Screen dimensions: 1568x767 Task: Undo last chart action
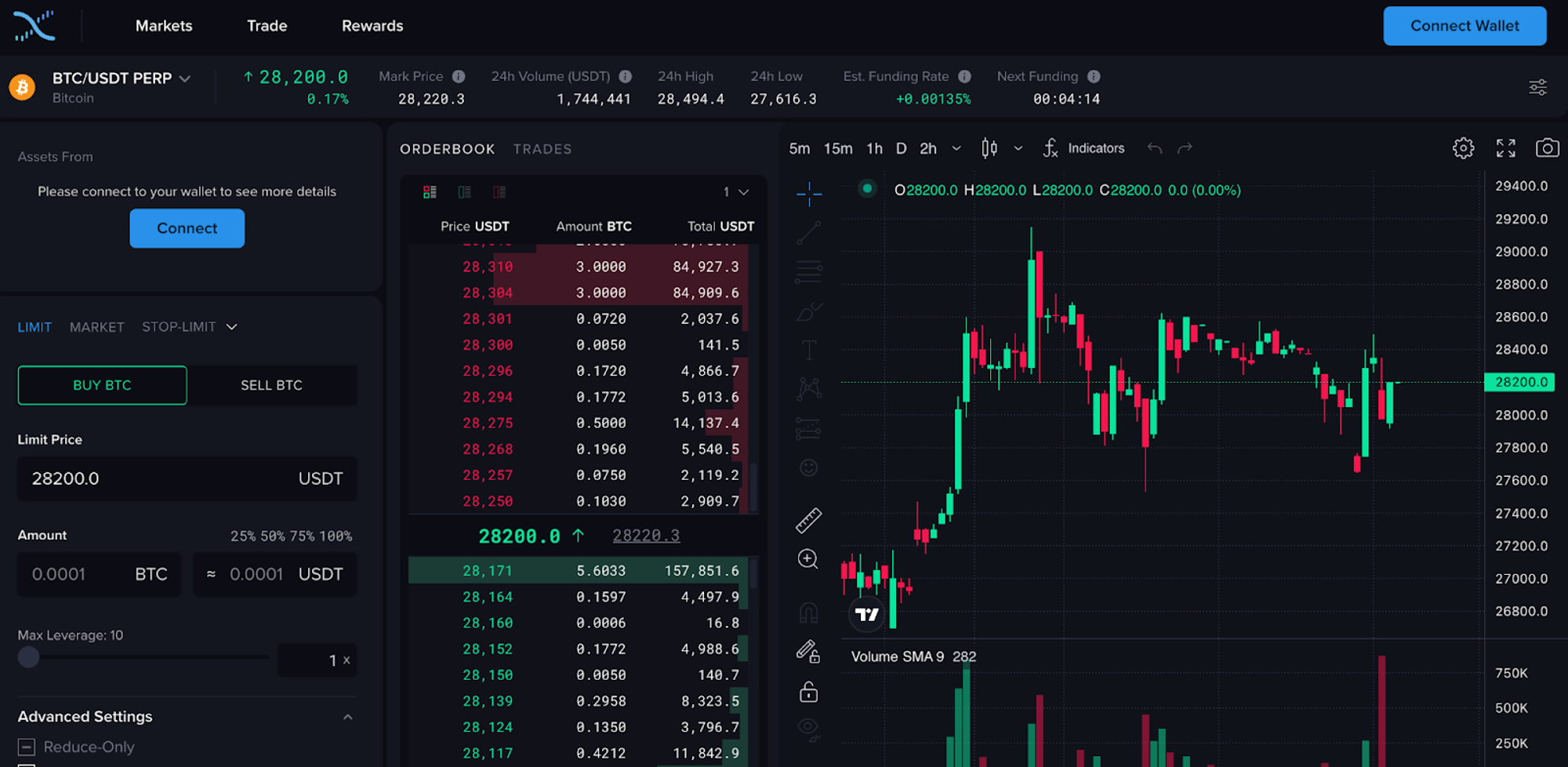tap(1154, 148)
